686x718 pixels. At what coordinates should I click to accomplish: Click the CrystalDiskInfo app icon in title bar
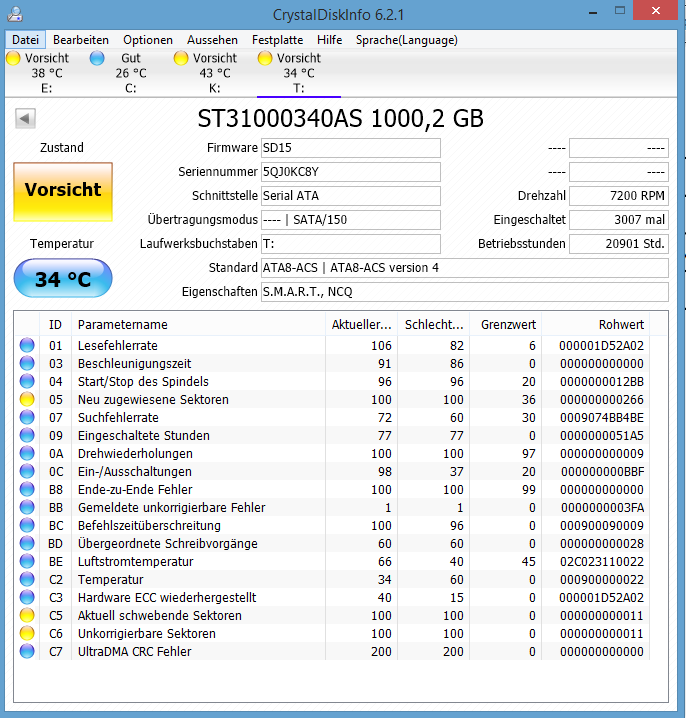15,14
